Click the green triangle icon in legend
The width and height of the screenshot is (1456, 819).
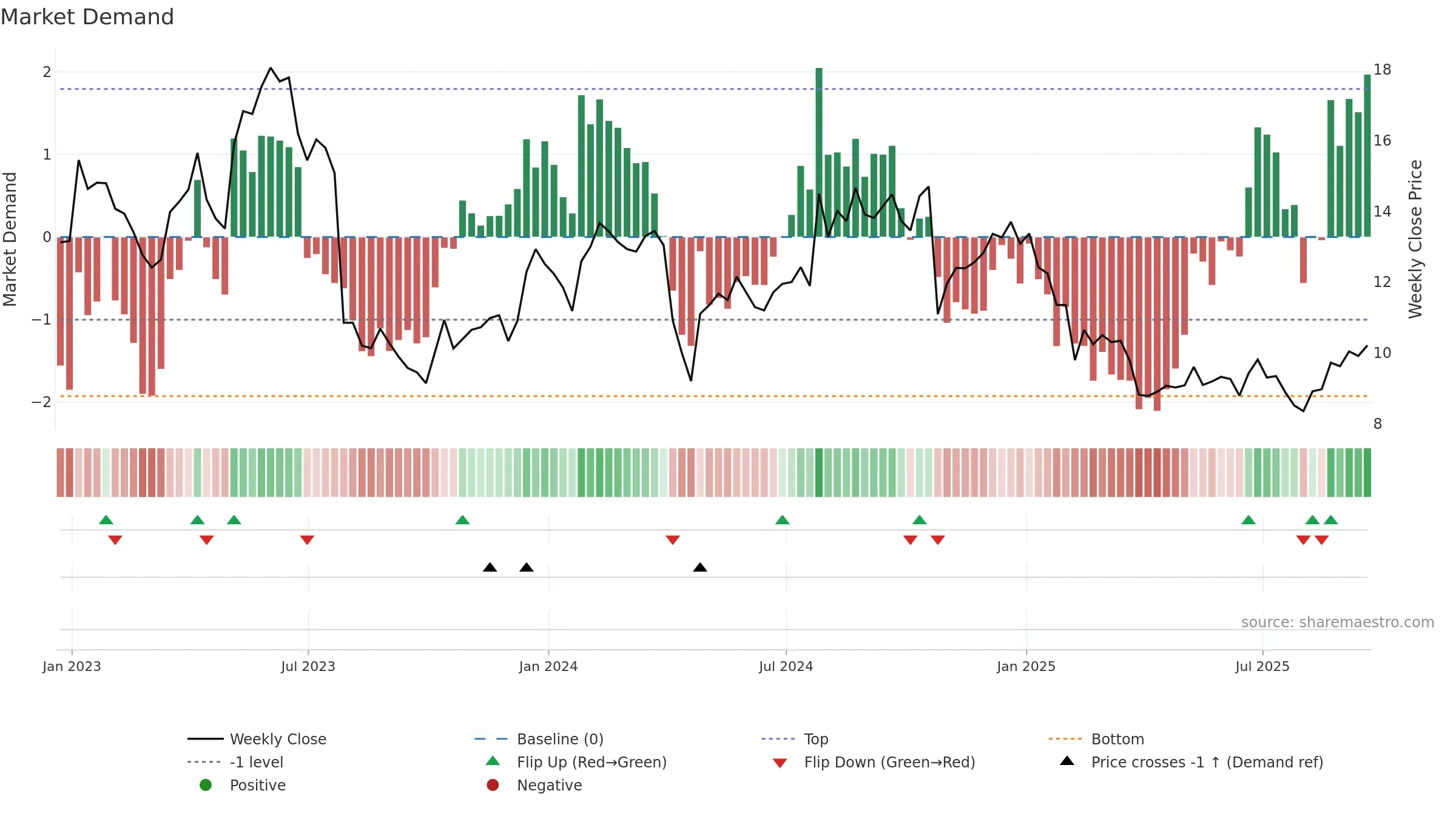(493, 761)
